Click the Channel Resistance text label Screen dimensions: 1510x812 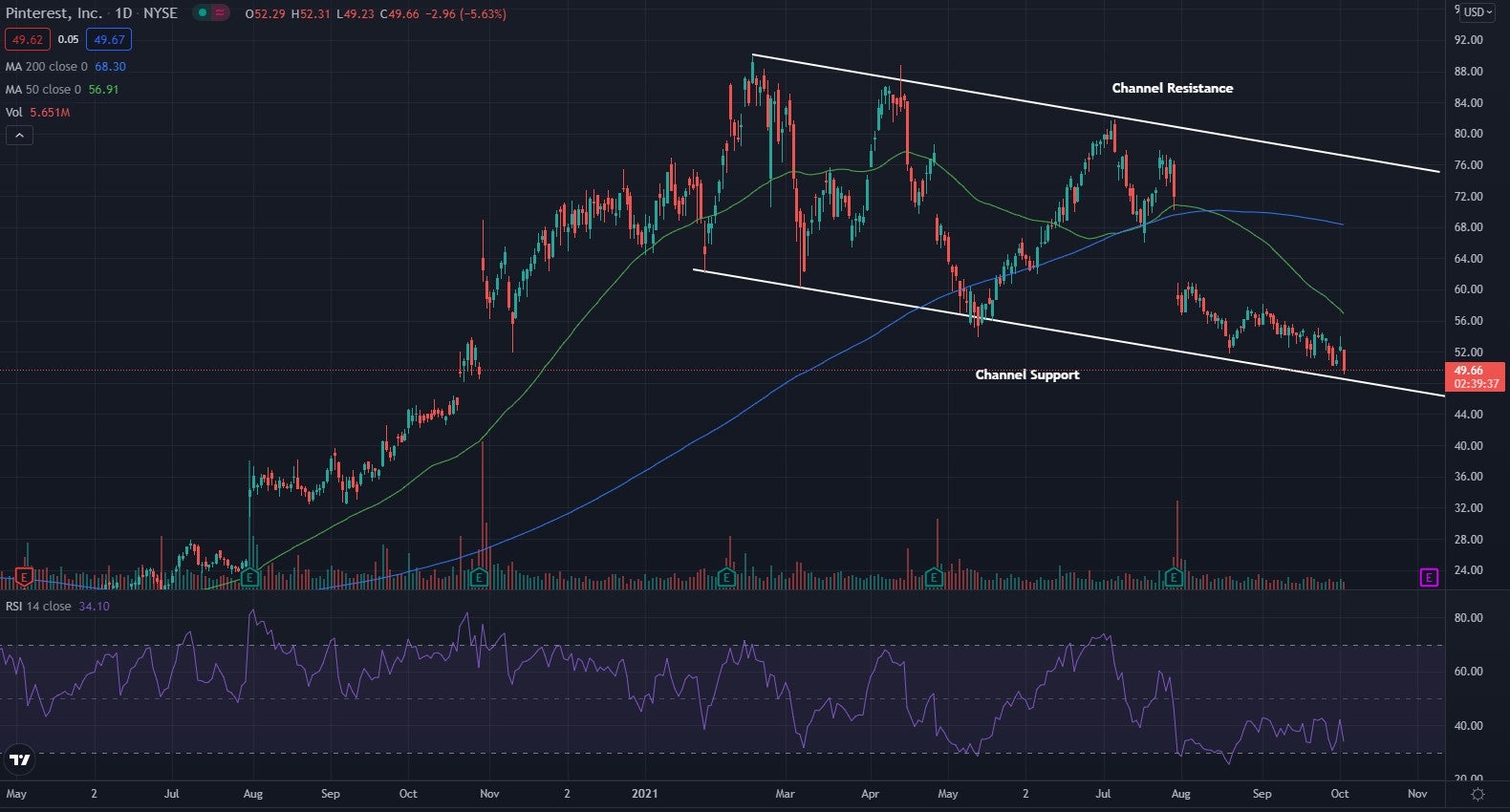pos(1172,88)
